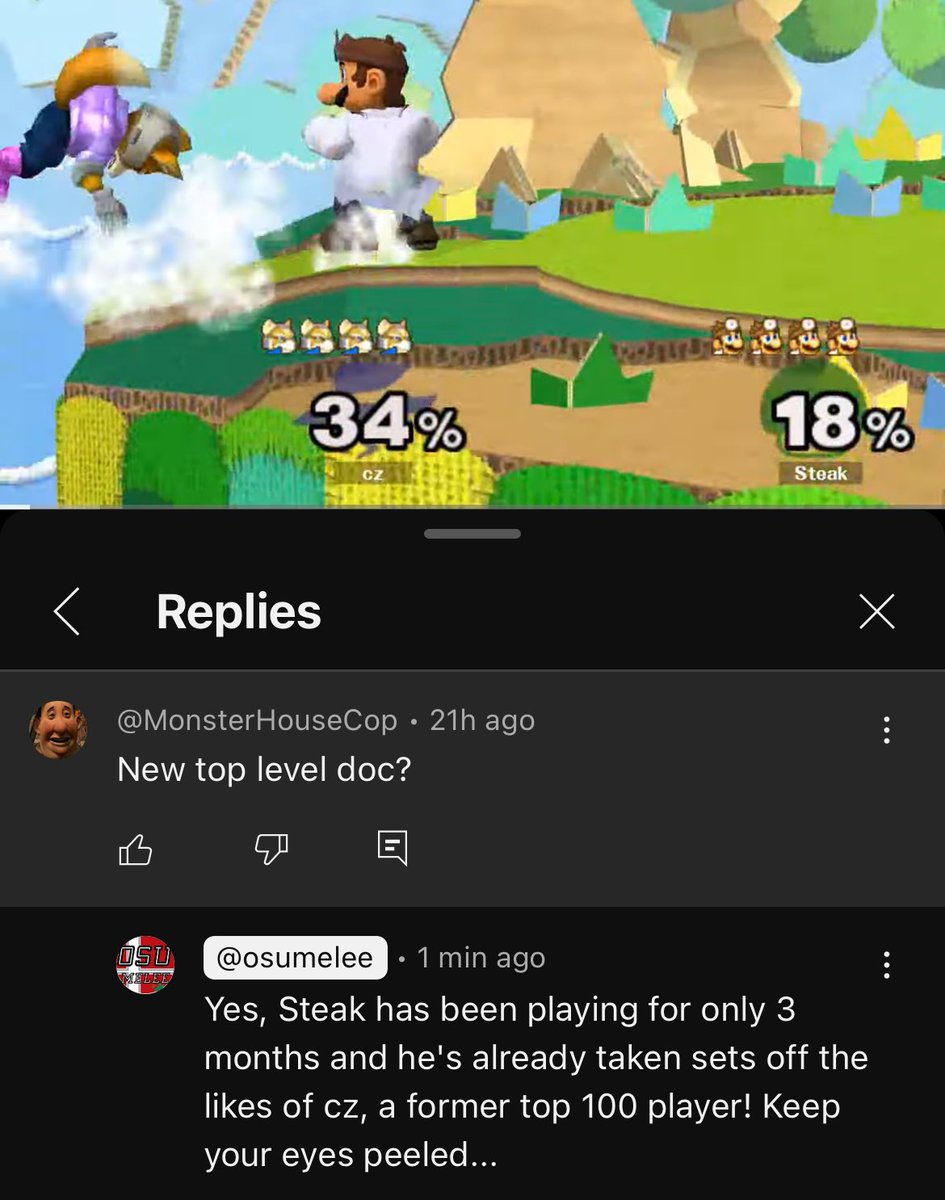Image resolution: width=945 pixels, height=1200 pixels.
Task: Close the Replies panel
Action: 877,612
